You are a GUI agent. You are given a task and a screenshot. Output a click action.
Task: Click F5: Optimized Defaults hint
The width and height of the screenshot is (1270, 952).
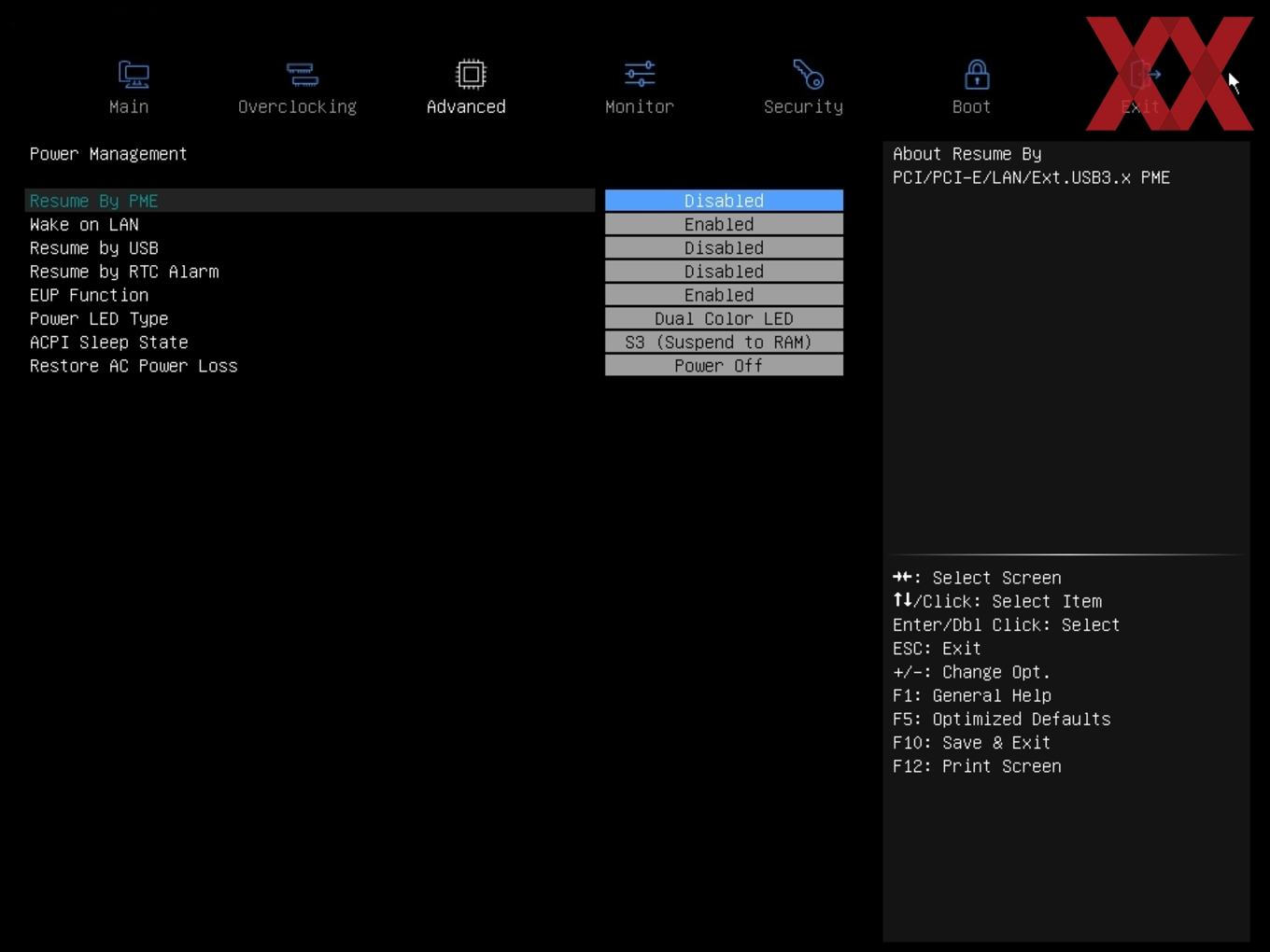click(x=1002, y=720)
